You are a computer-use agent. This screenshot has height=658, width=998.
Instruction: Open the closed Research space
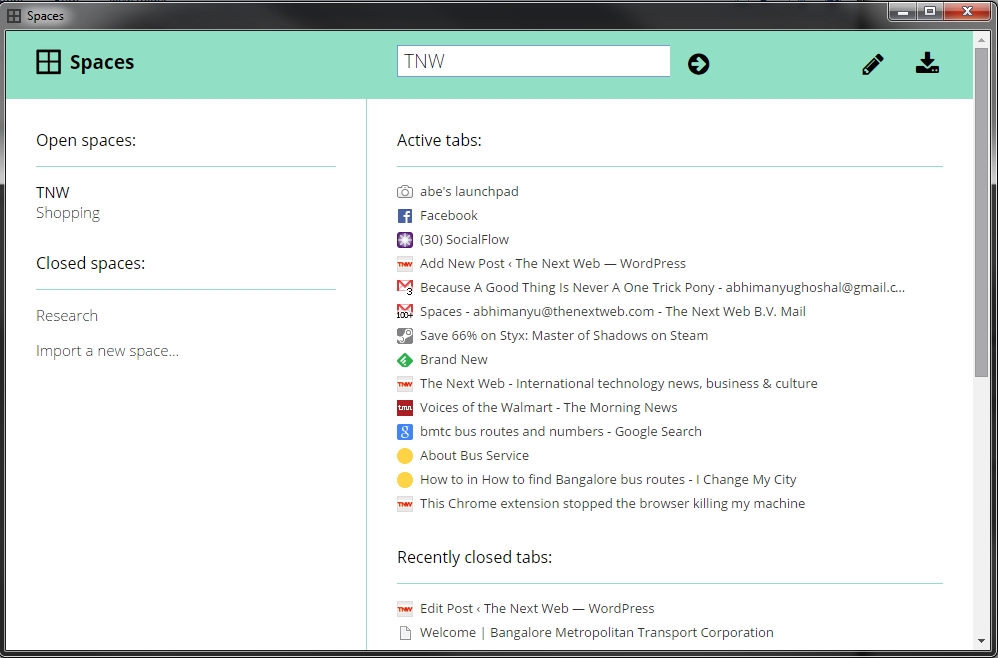[67, 316]
